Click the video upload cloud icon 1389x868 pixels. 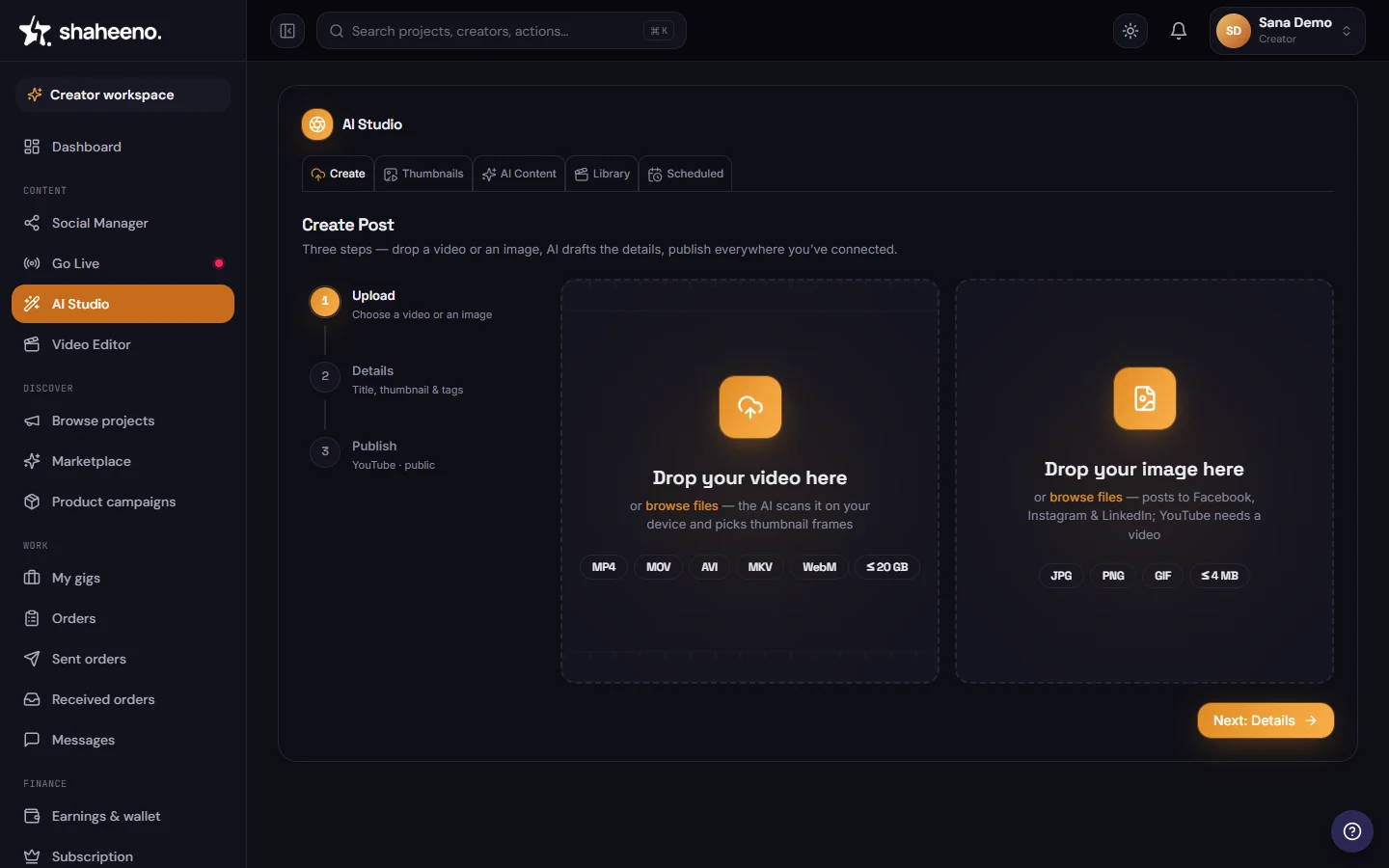750,407
